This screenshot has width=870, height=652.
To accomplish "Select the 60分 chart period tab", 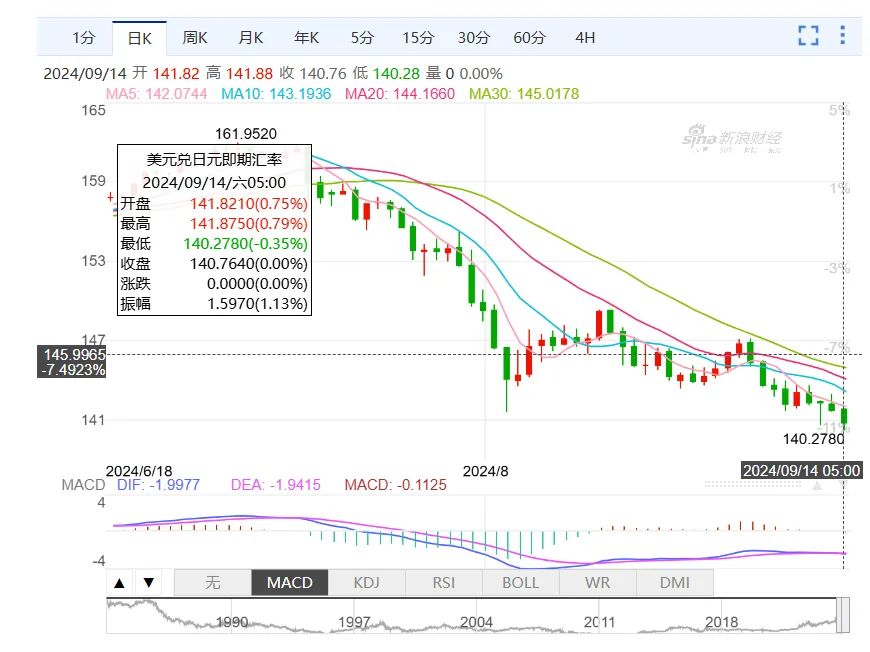I will (x=529, y=38).
